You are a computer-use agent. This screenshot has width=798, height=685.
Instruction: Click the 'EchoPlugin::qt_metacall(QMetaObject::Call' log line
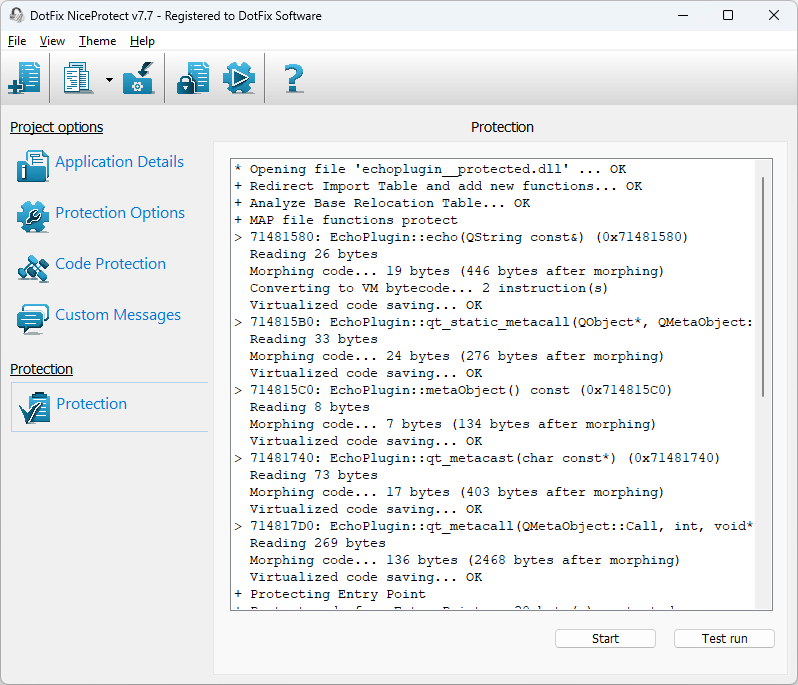[x=493, y=526]
